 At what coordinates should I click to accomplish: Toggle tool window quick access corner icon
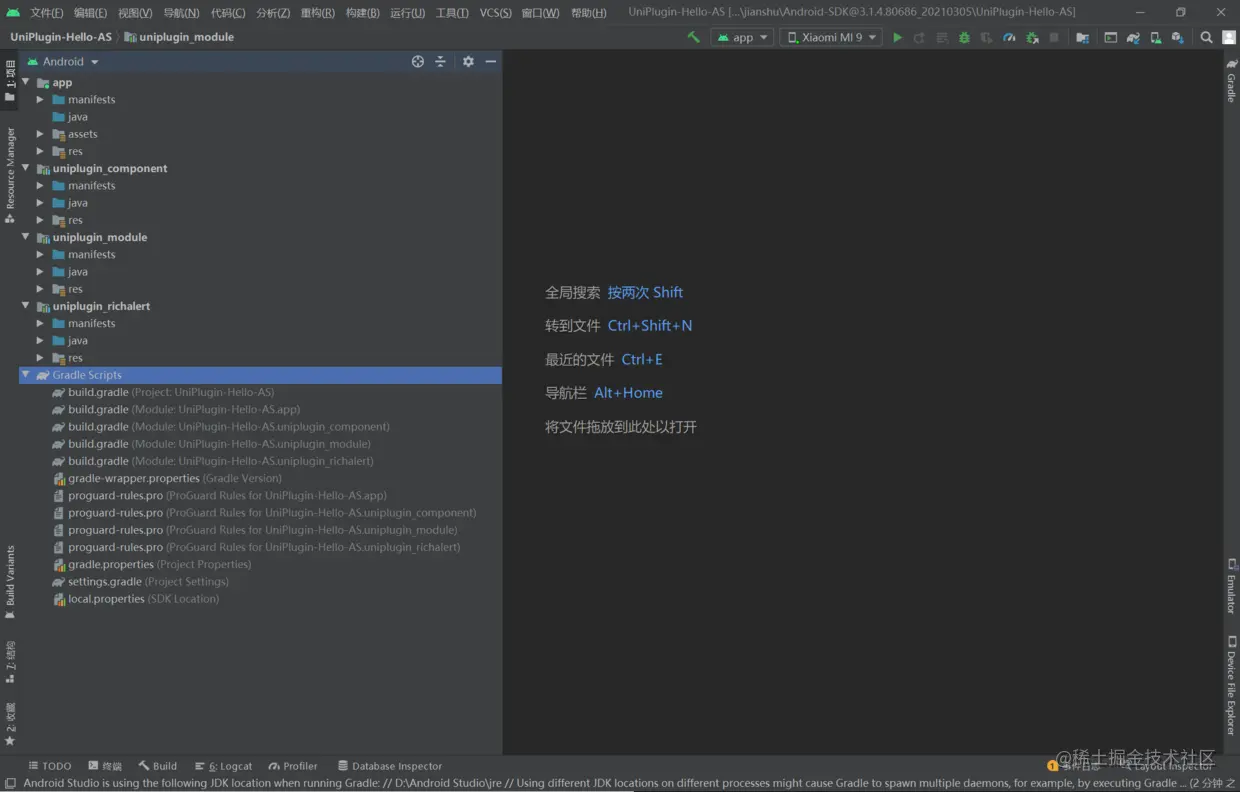pos(10,784)
